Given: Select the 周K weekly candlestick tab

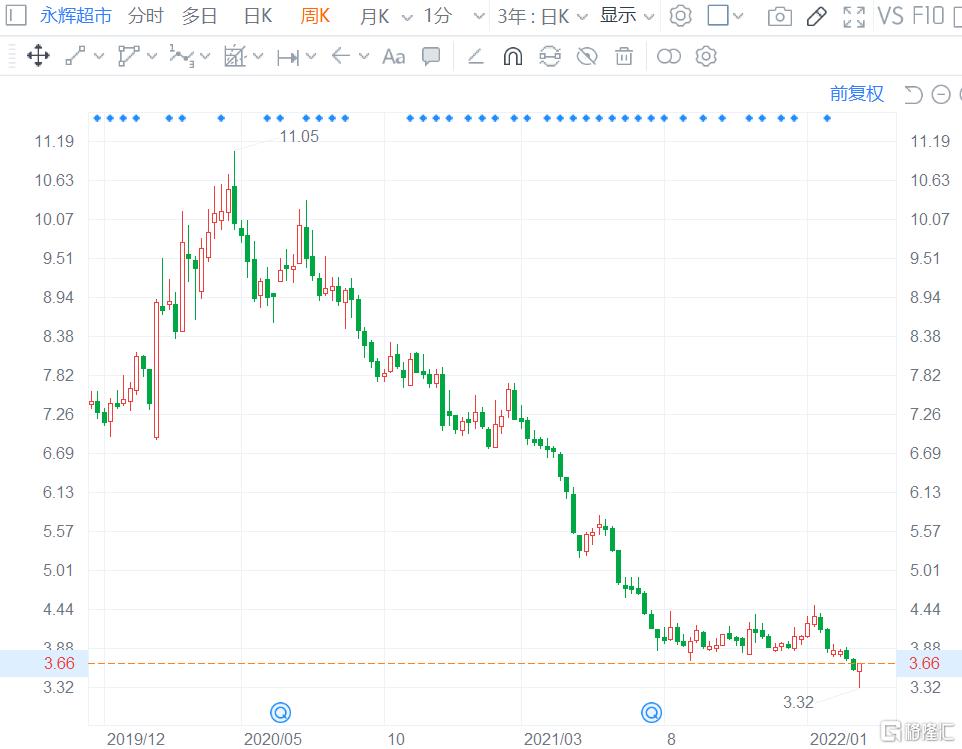Looking at the screenshot, I should click(x=315, y=16).
